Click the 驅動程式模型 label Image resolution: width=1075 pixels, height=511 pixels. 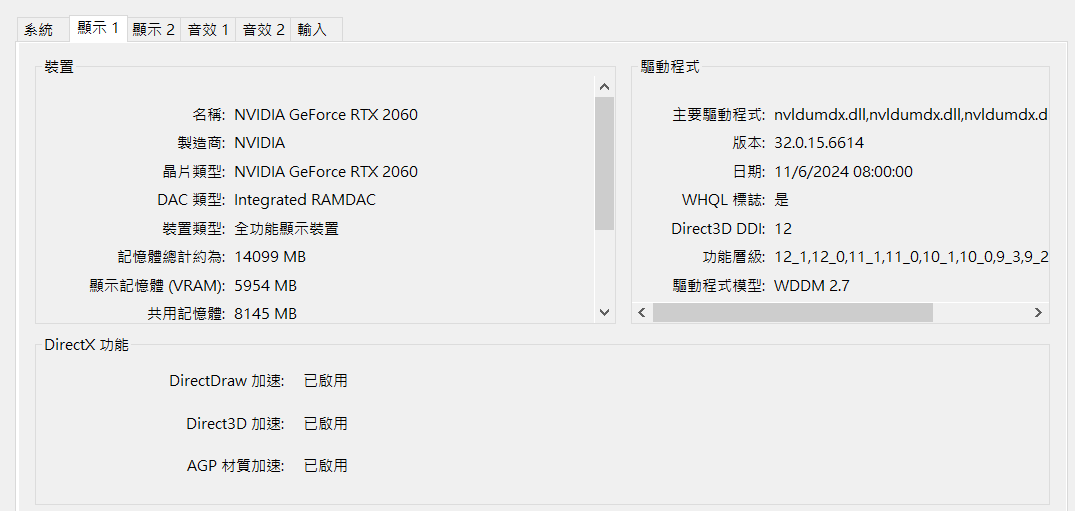[x=719, y=285]
